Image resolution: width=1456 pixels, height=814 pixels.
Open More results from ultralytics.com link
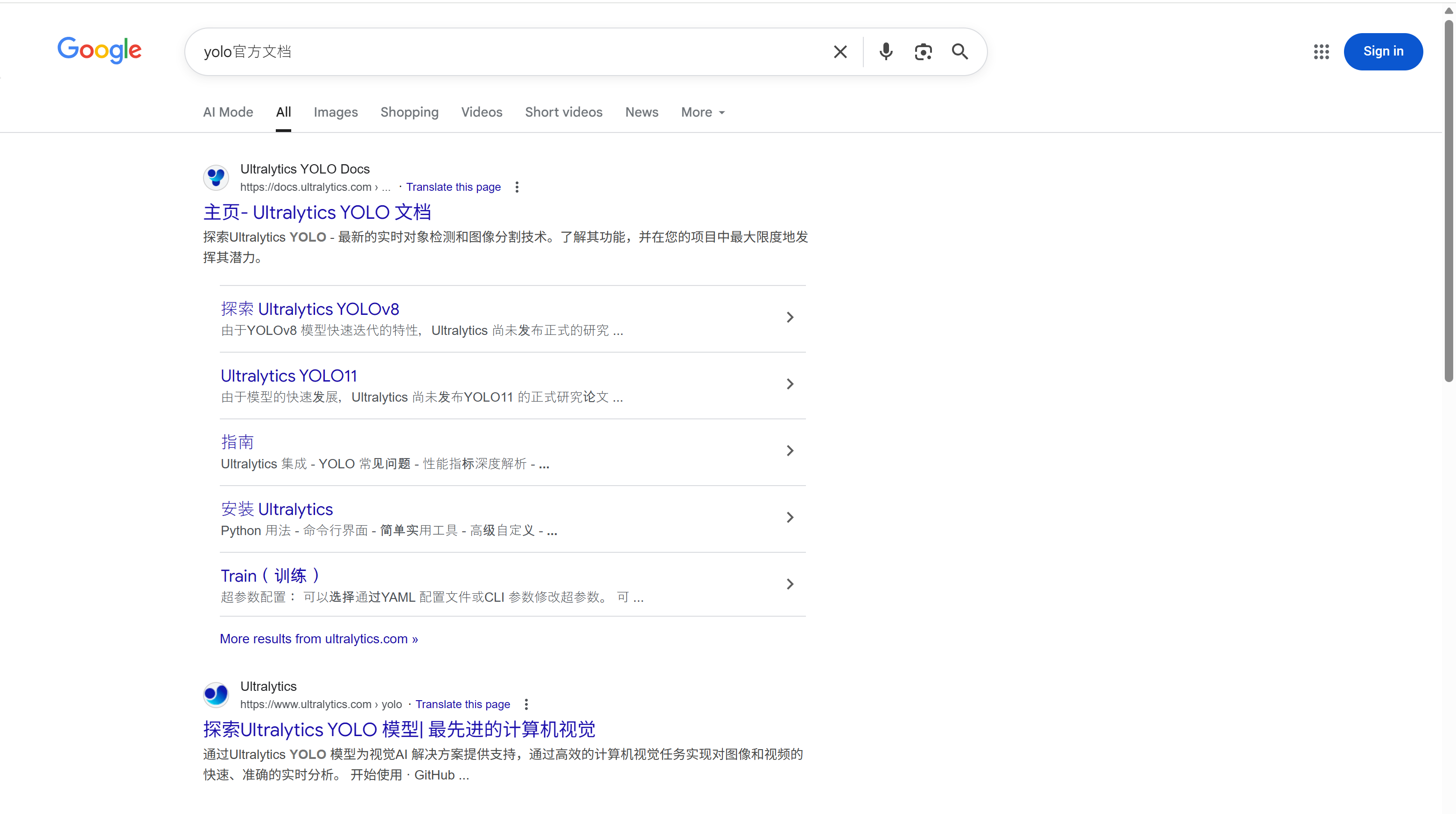pos(319,639)
